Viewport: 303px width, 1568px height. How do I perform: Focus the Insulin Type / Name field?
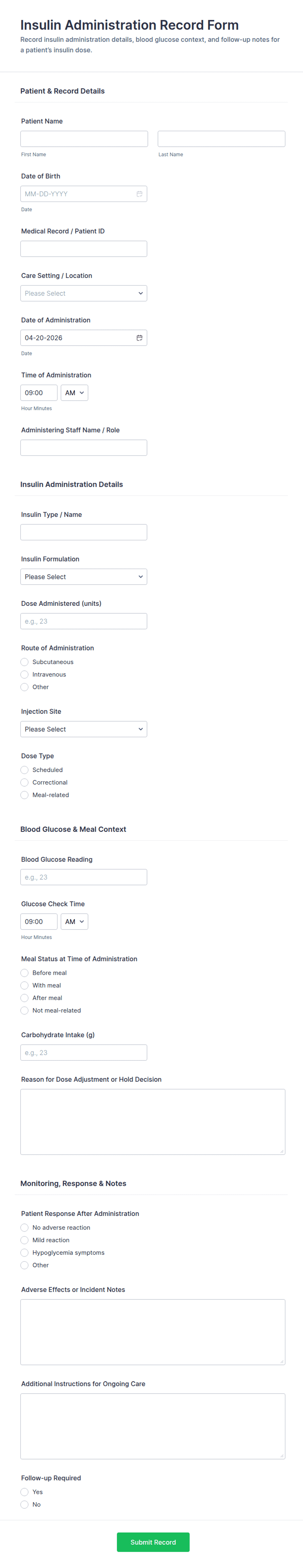pos(84,532)
